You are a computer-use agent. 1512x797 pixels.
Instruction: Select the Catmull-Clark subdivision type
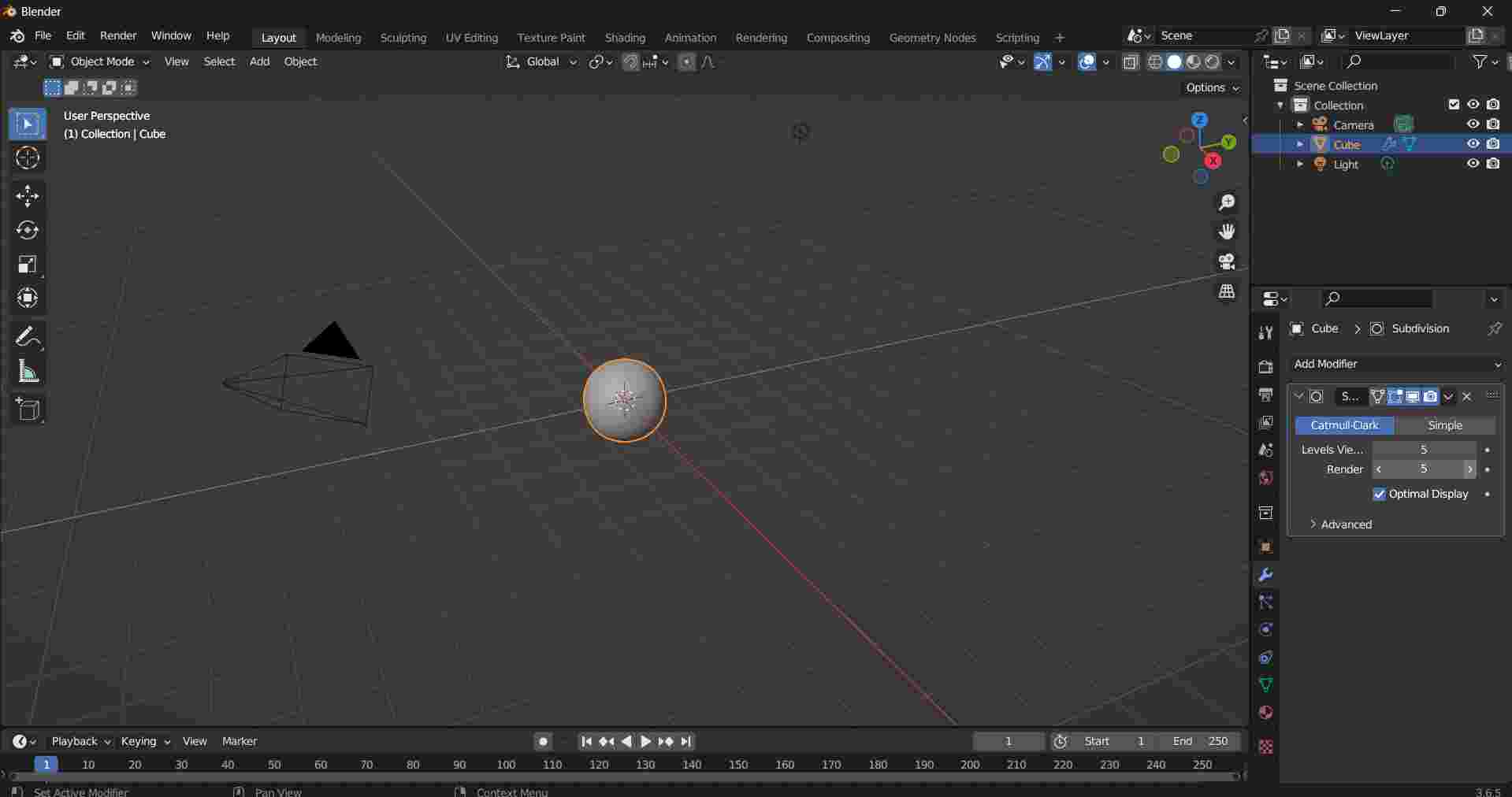[x=1344, y=425]
